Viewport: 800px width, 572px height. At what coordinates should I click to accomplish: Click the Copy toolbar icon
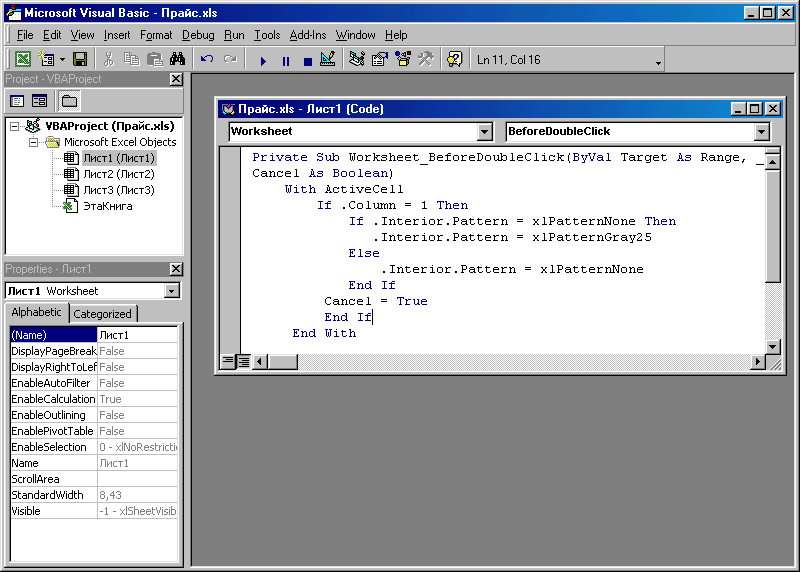click(x=132, y=59)
